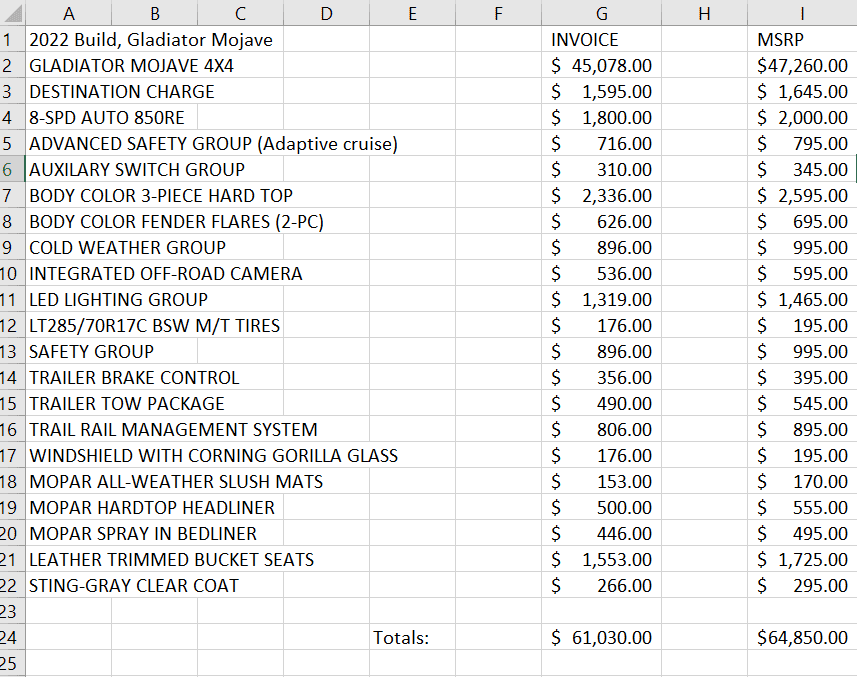Select cell GLADIATOR MOJAVE 4X4

(x=131, y=65)
